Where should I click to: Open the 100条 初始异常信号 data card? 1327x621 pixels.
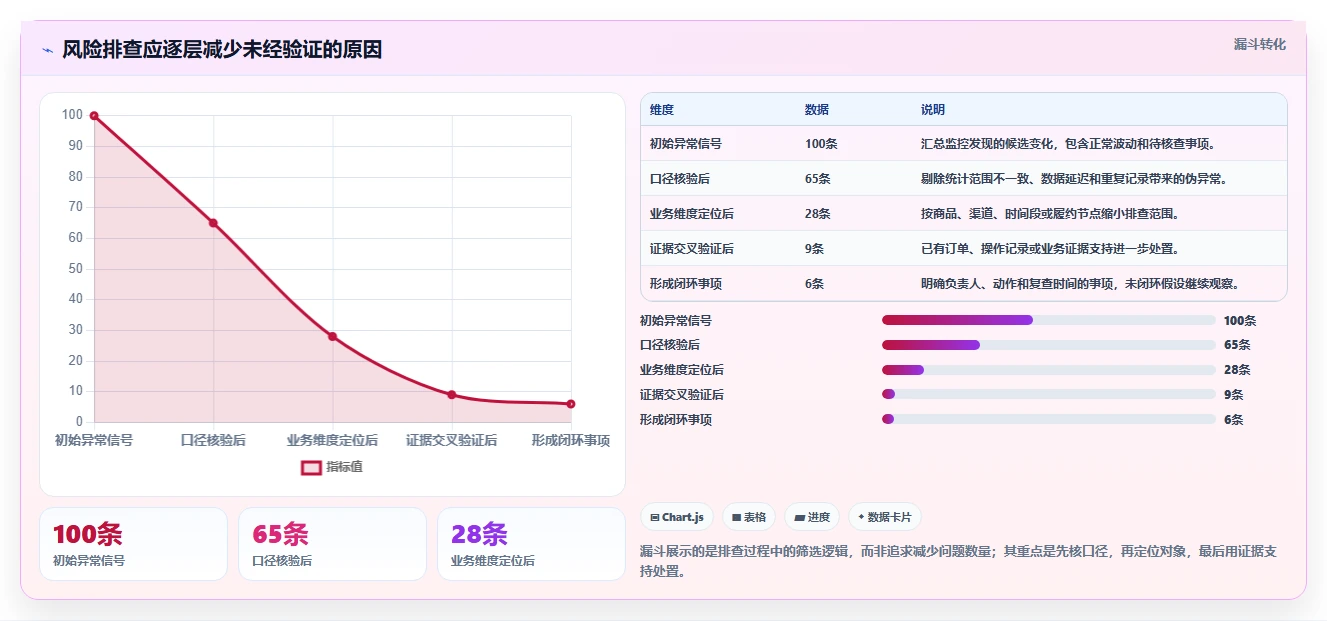[133, 544]
